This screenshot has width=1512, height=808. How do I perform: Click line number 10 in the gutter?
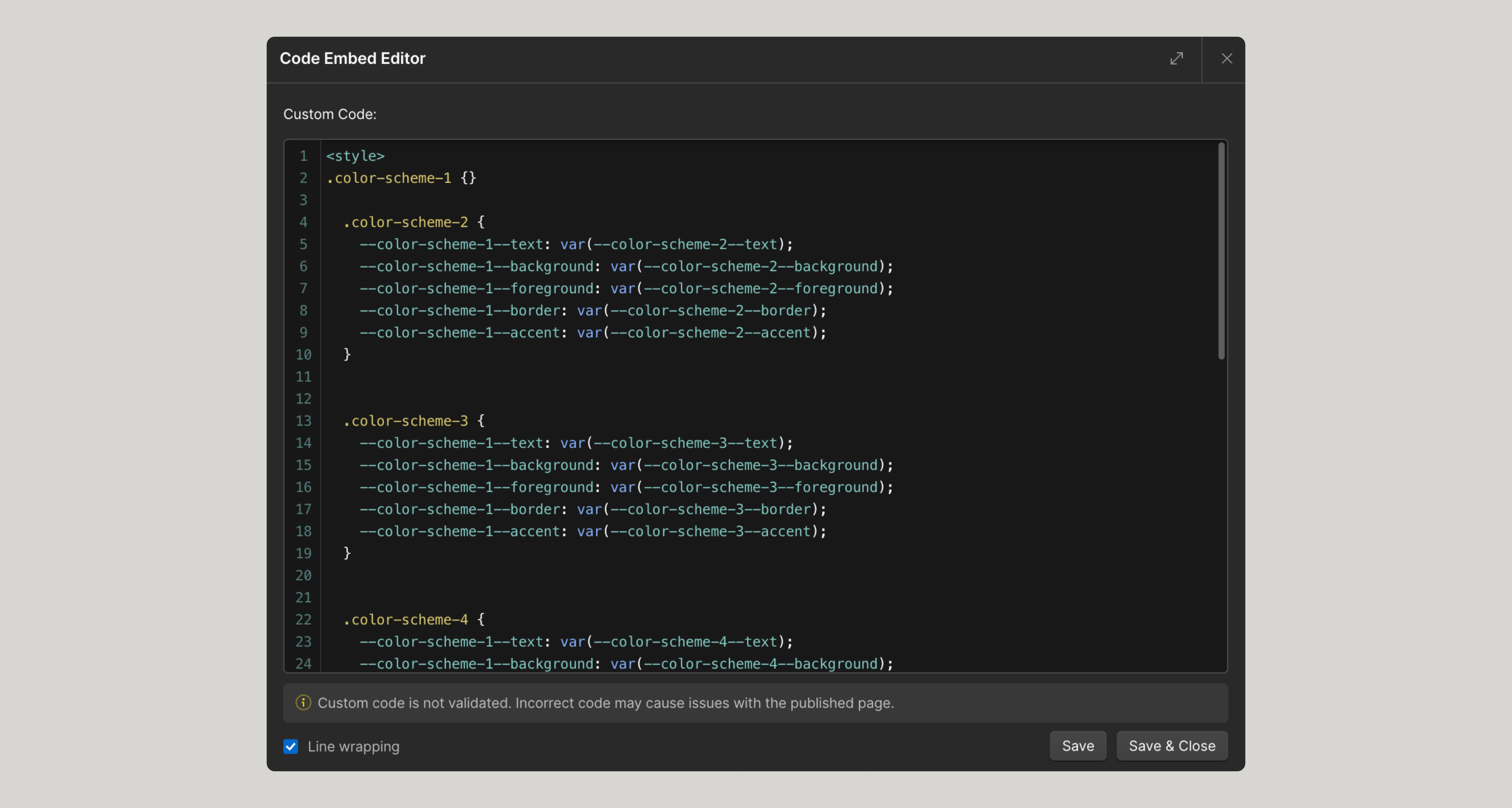(x=303, y=355)
